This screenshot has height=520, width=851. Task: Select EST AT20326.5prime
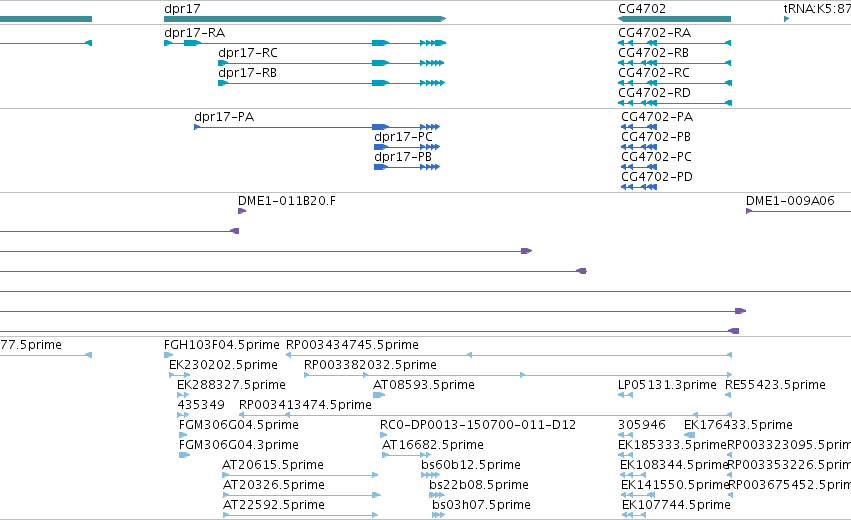click(x=302, y=496)
